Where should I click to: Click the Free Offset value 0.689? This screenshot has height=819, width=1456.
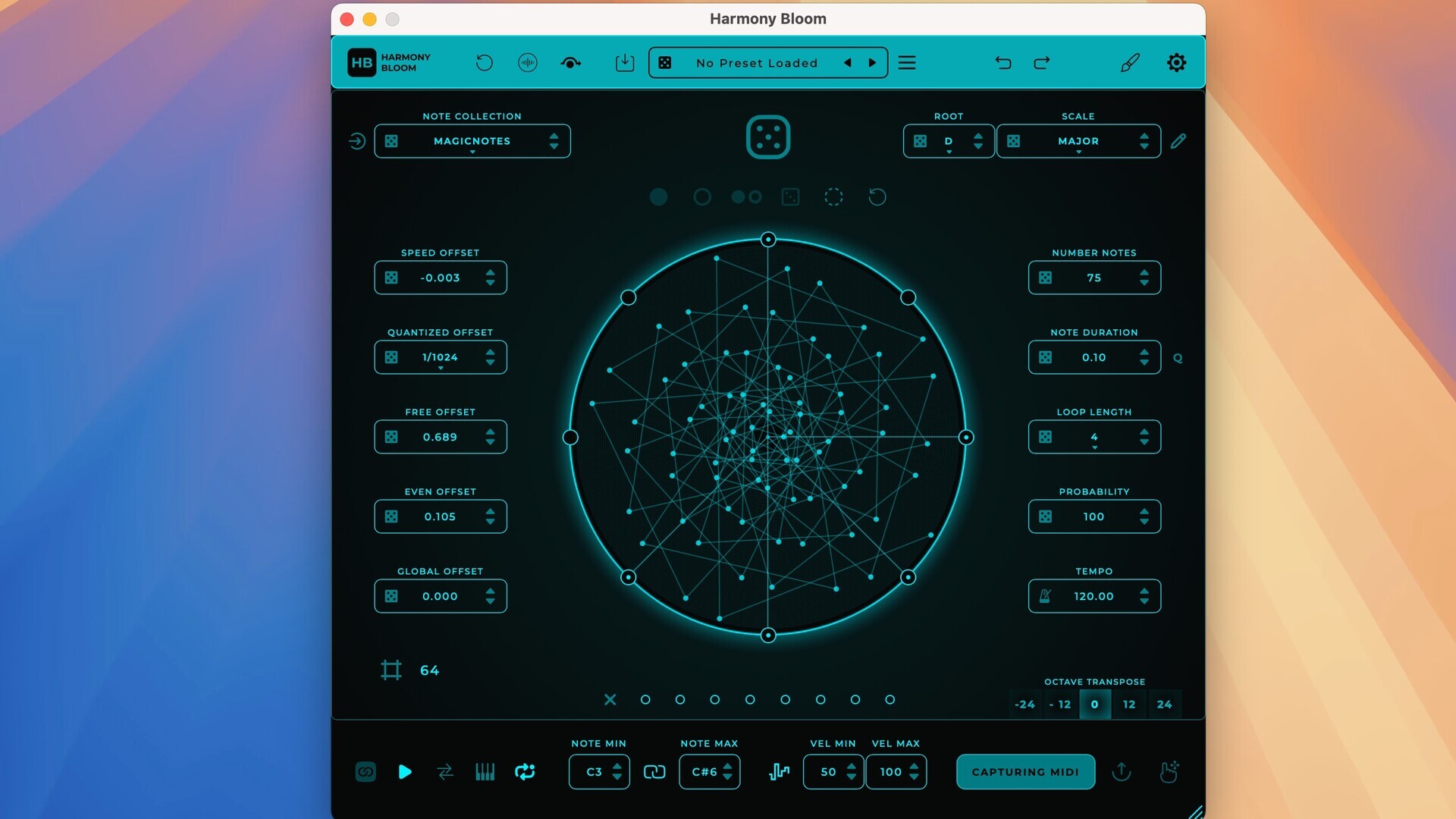[440, 437]
